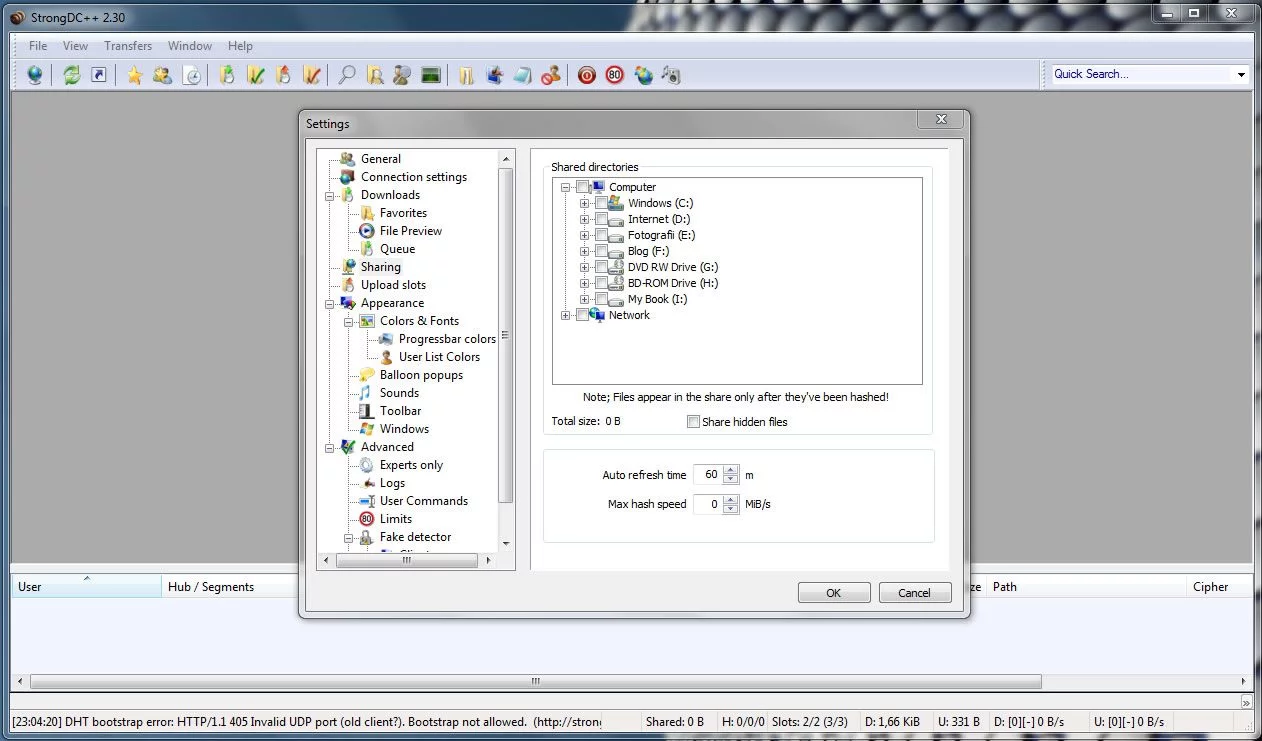Screen dimensions: 1262x741
Task: Click the green Reconnect arrows toolbar icon
Action: click(x=71, y=75)
